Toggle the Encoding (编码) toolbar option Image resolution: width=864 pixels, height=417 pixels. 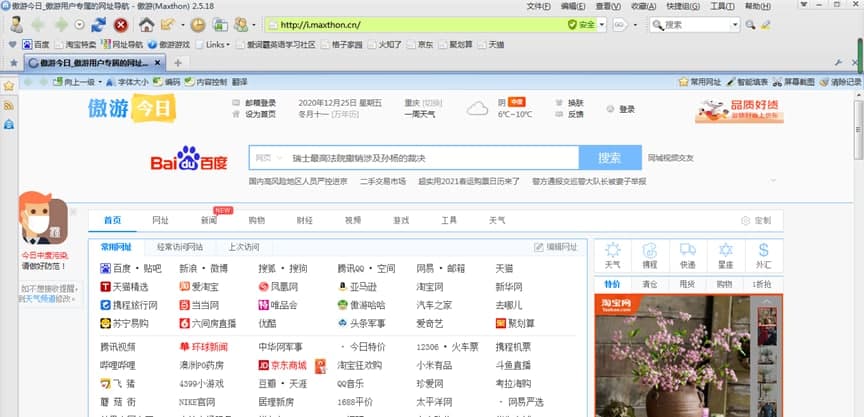click(166, 82)
